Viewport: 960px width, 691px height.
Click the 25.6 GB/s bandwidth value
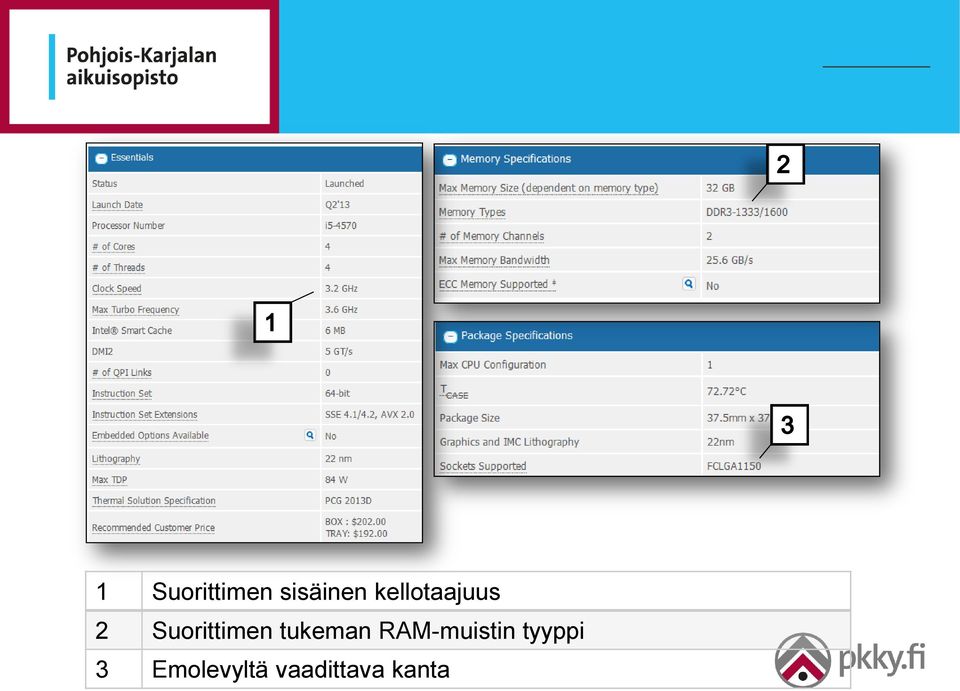point(729,261)
